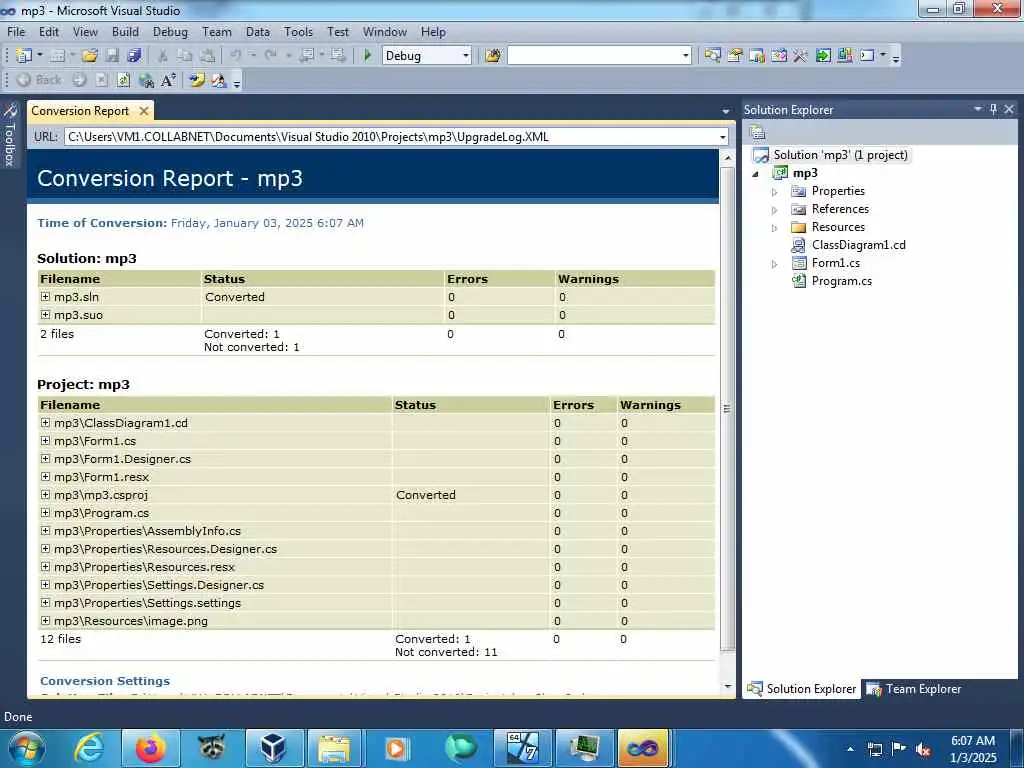Open the Tools menu

(298, 31)
